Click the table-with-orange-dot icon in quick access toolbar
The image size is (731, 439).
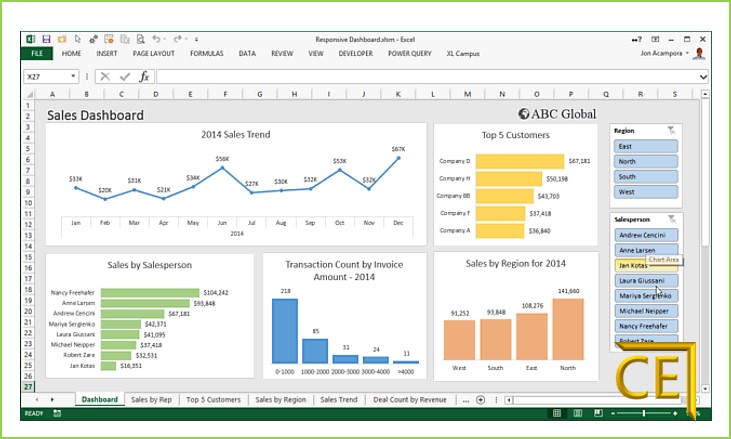(x=109, y=39)
